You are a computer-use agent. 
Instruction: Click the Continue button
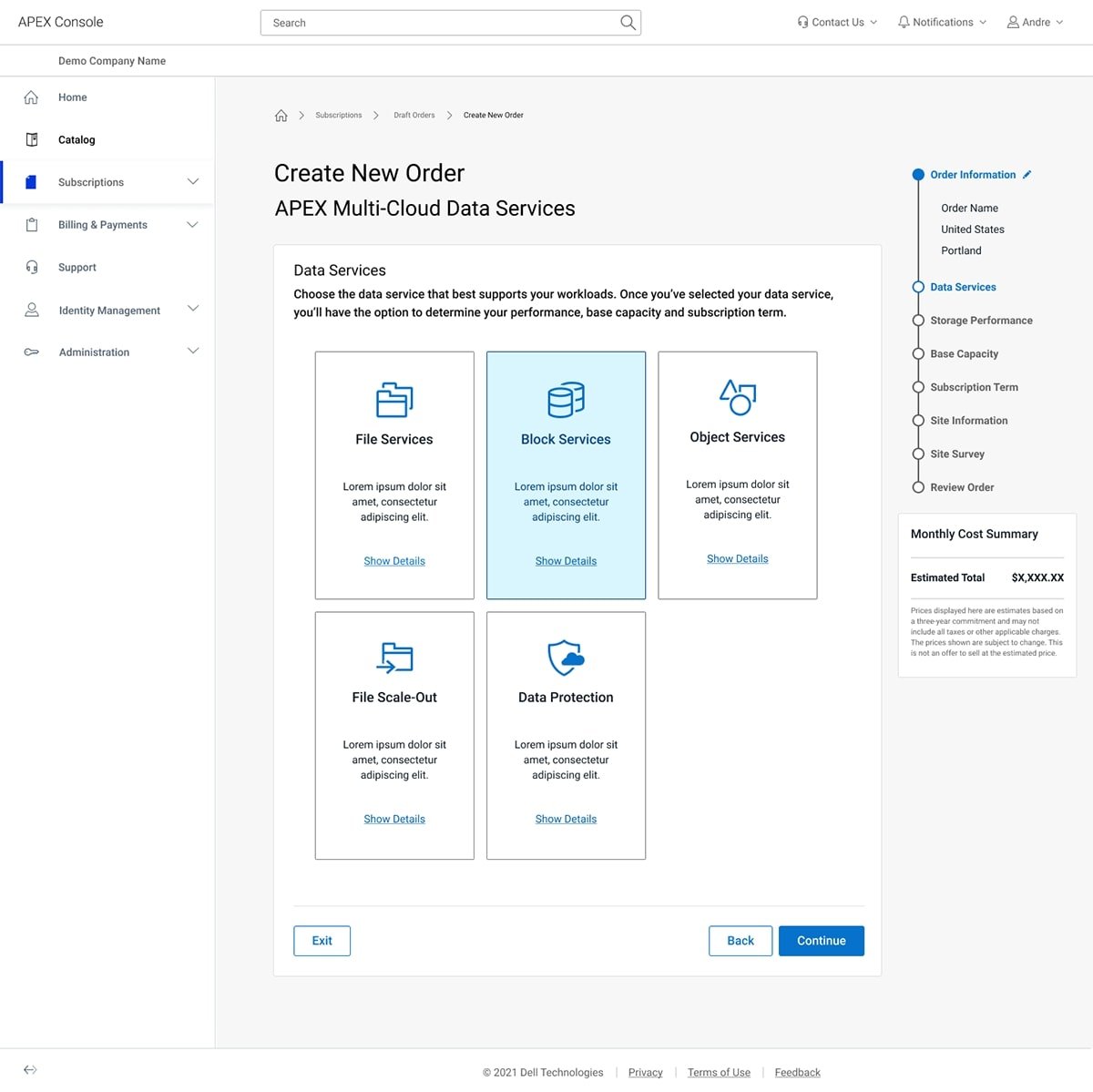pyautogui.click(x=821, y=940)
